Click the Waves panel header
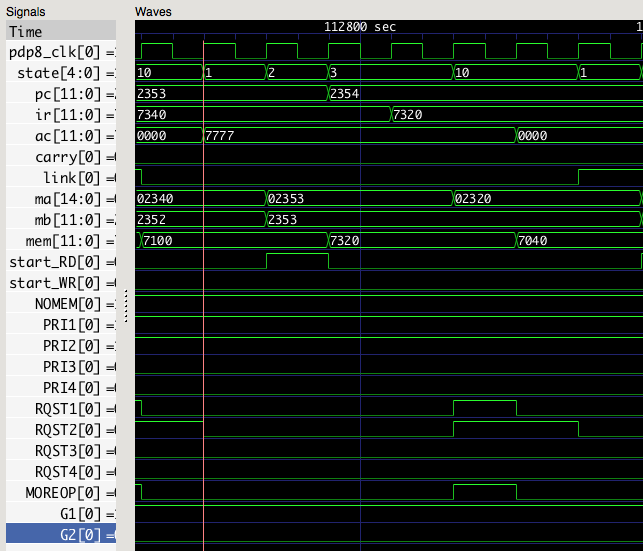The width and height of the screenshot is (643, 551). 153,11
